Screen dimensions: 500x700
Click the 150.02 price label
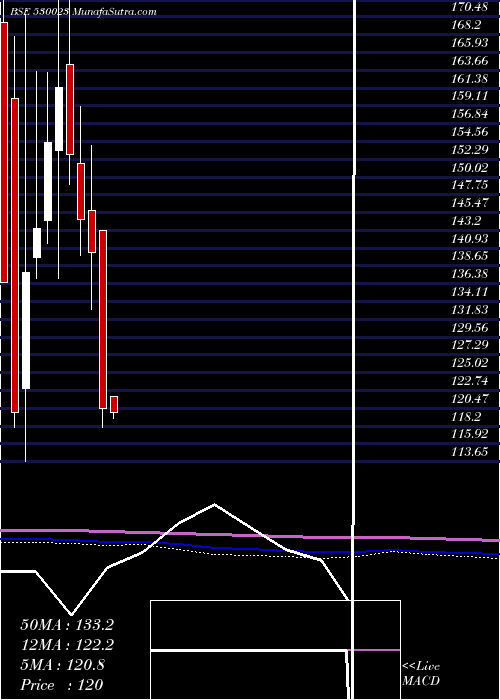pyautogui.click(x=470, y=168)
